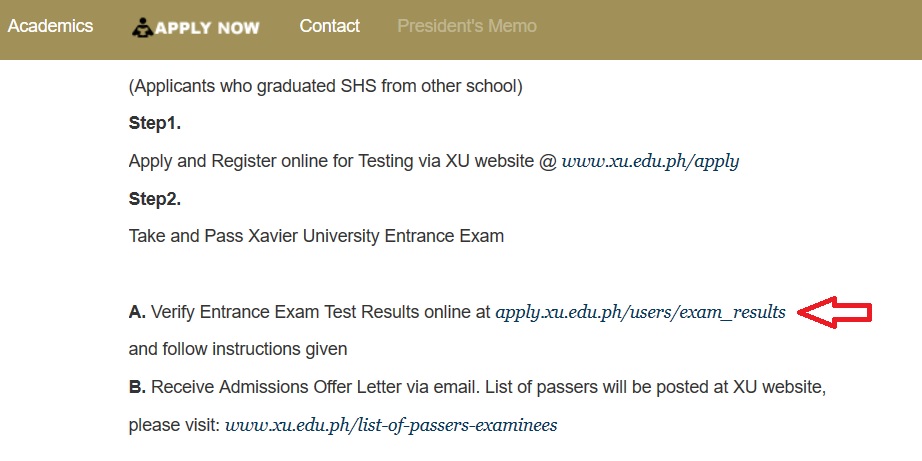Click the Apply Now person icon

[142, 27]
